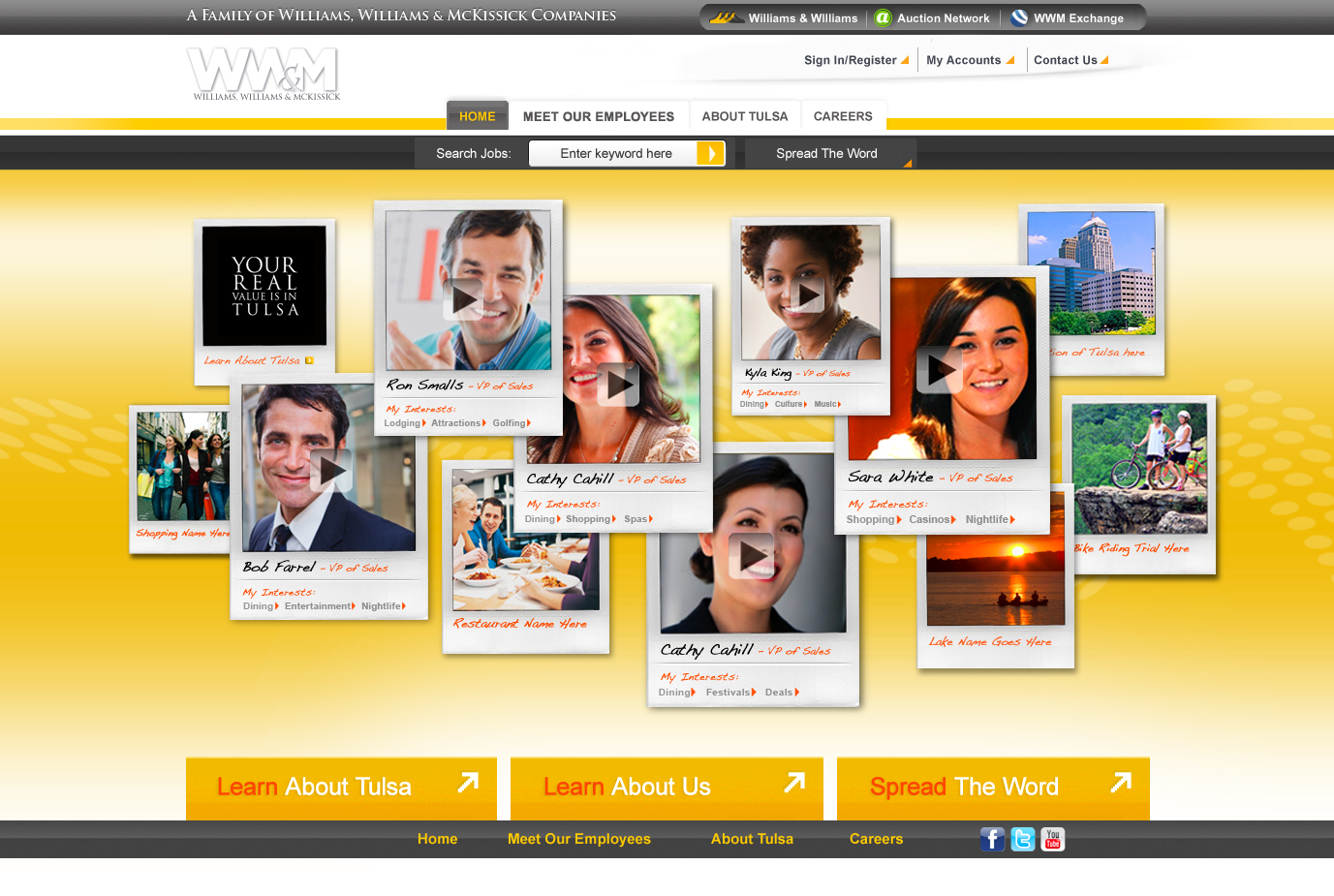
Task: Play Kyla King's video
Action: (807, 294)
